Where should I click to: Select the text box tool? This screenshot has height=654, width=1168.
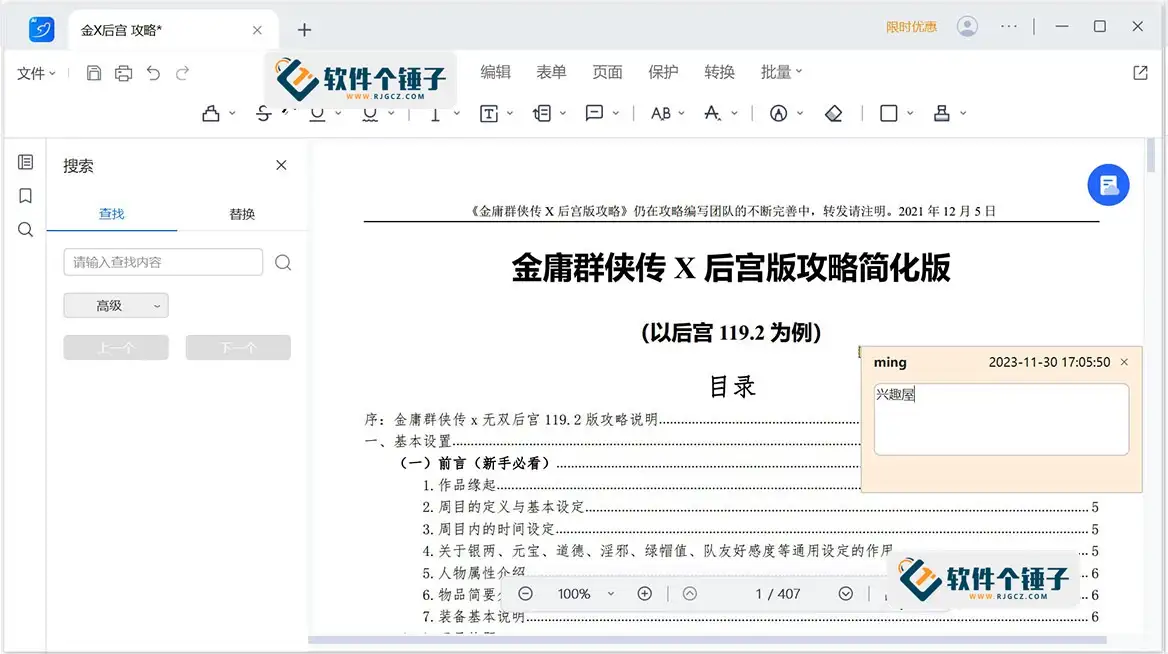click(x=490, y=113)
